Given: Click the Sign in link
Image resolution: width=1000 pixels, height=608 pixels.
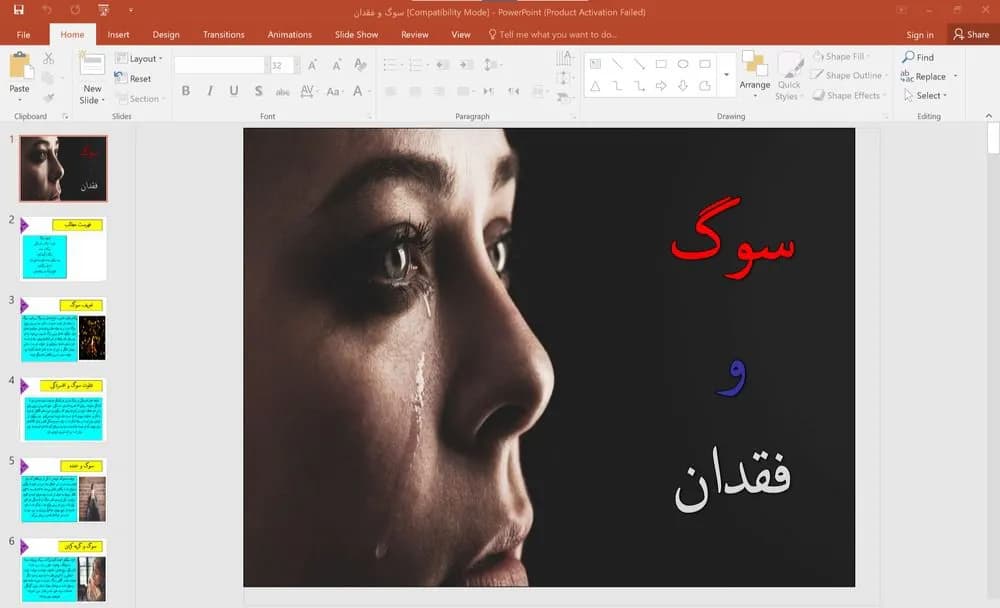Looking at the screenshot, I should pos(920,34).
